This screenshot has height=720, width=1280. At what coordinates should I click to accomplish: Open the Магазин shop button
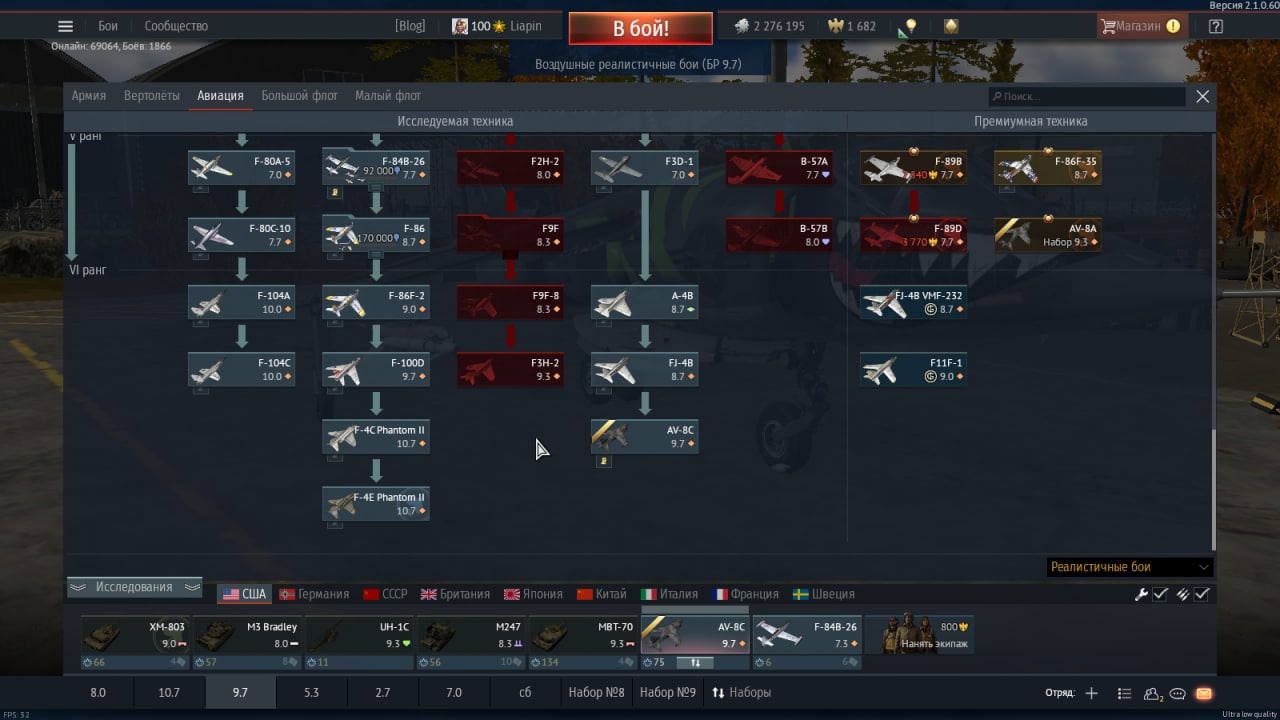pyautogui.click(x=1141, y=26)
